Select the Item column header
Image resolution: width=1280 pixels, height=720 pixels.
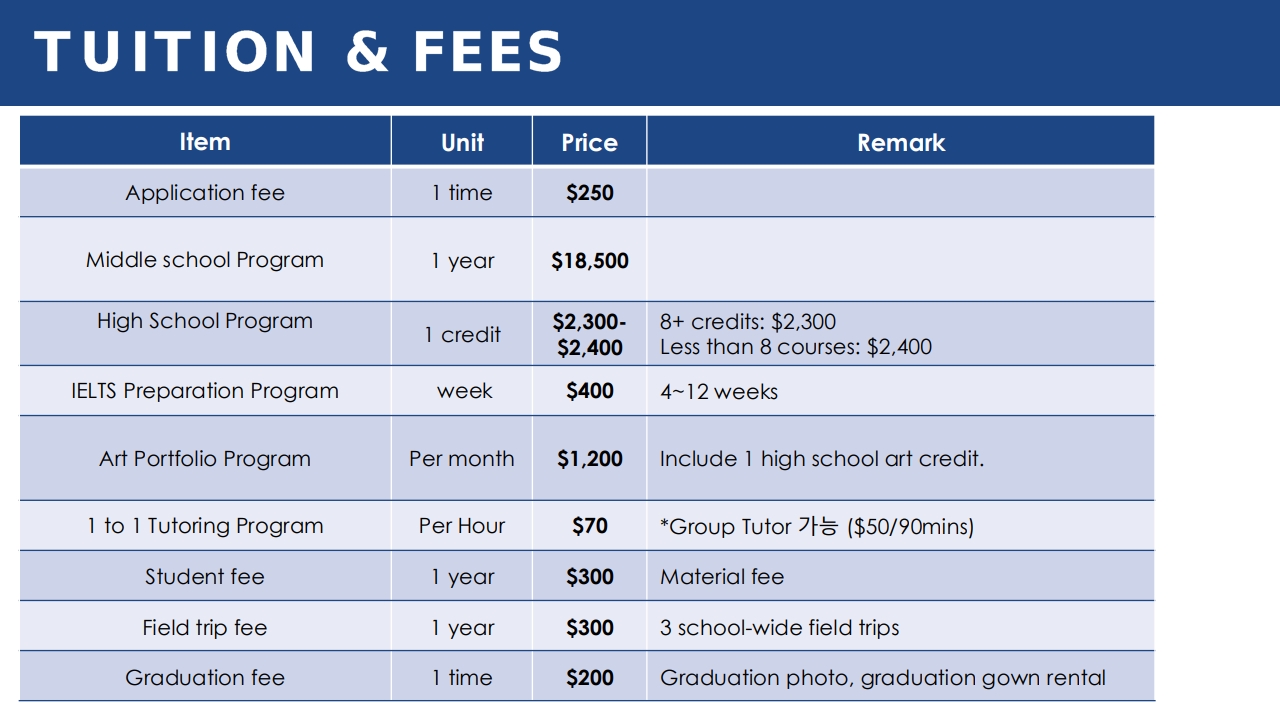tap(205, 142)
